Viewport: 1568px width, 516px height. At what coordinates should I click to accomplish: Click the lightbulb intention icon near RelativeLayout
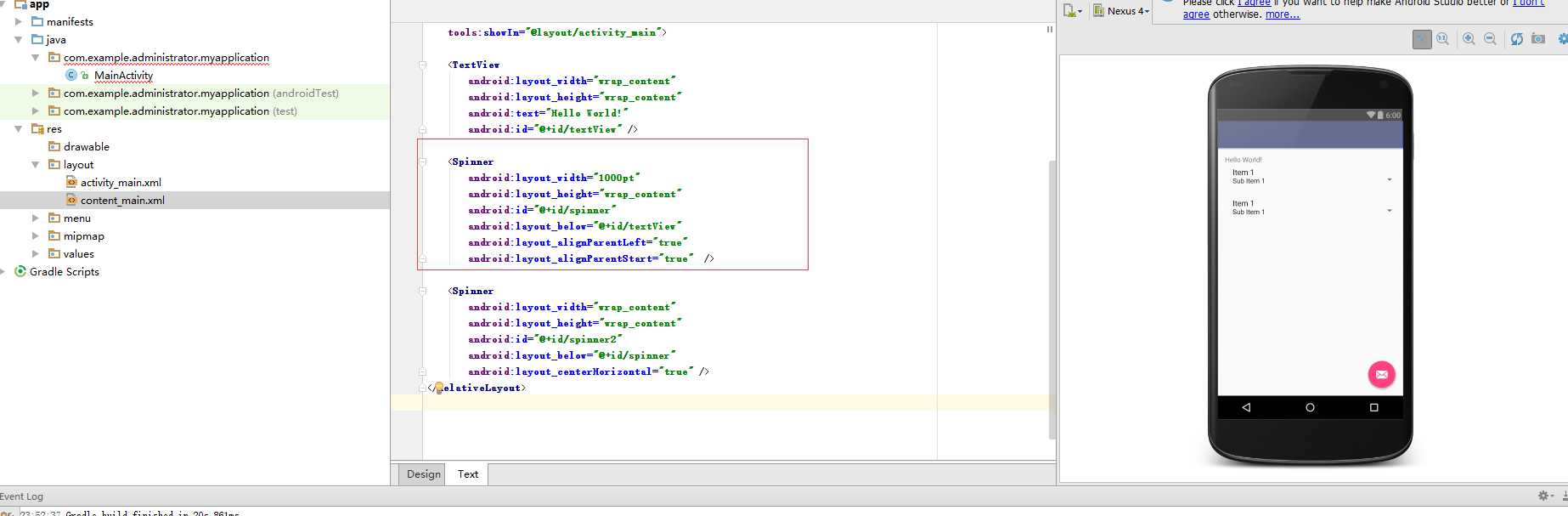click(438, 388)
